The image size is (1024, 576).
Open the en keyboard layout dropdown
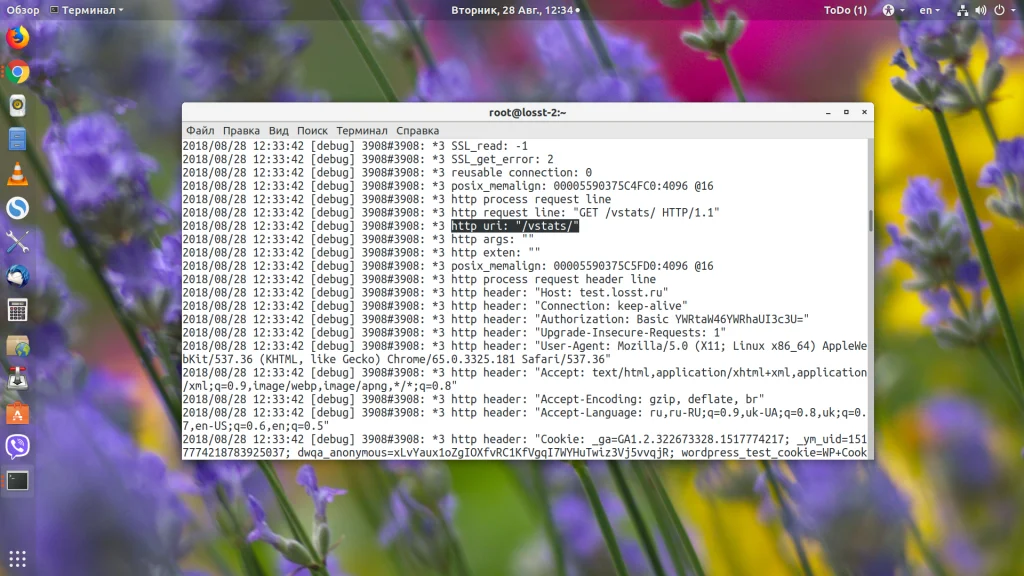tap(929, 10)
